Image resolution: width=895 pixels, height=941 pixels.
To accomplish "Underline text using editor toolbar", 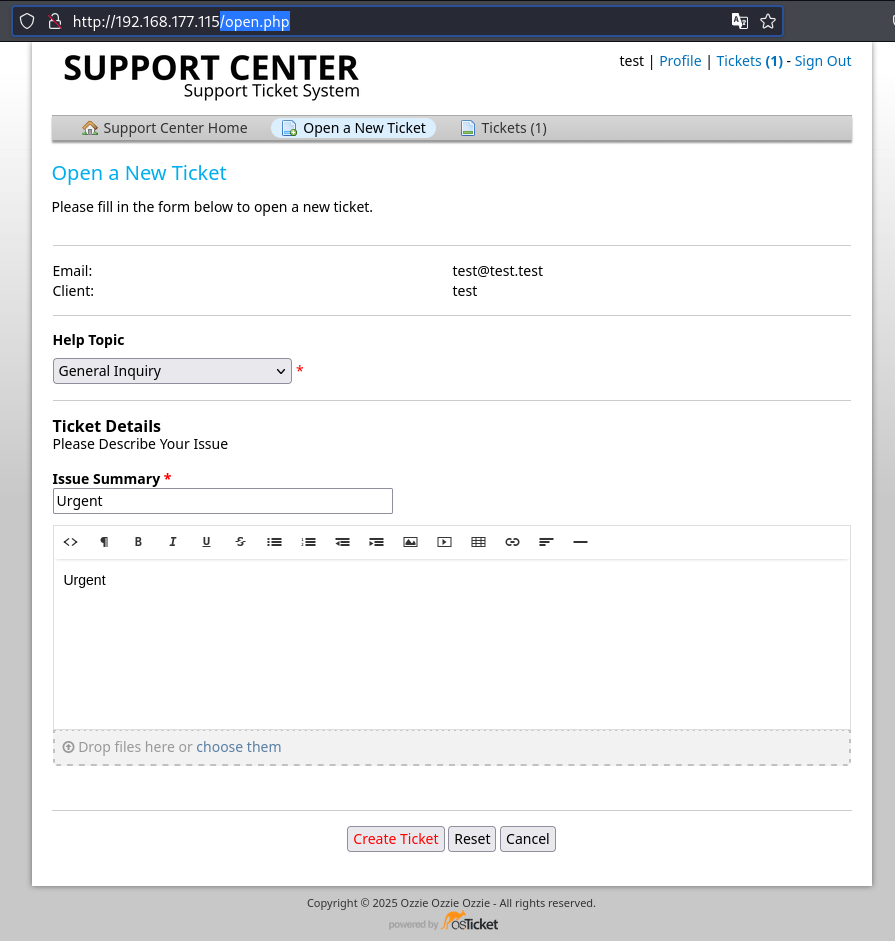I will click(x=206, y=542).
